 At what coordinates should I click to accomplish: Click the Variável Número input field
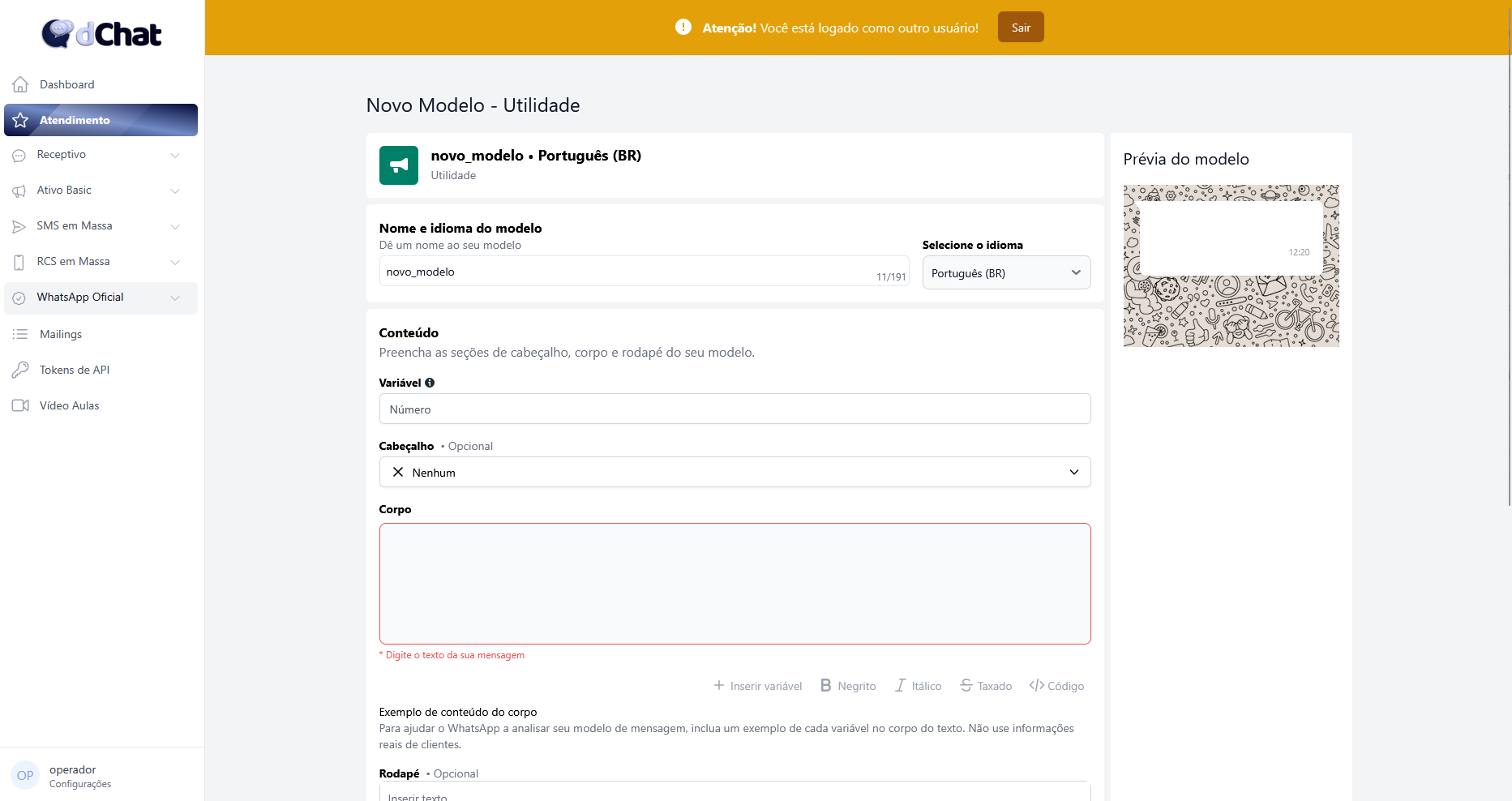[x=735, y=409]
